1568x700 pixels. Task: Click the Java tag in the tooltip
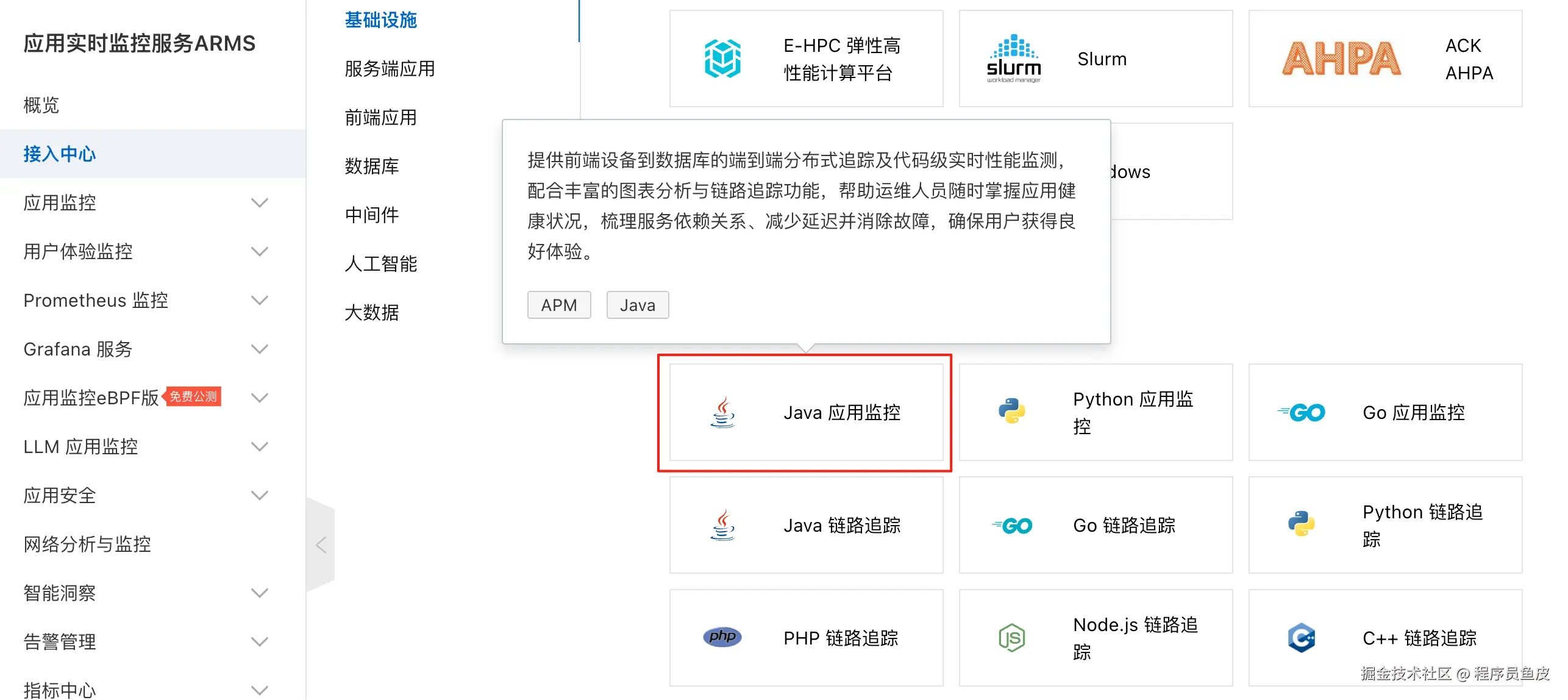click(637, 305)
